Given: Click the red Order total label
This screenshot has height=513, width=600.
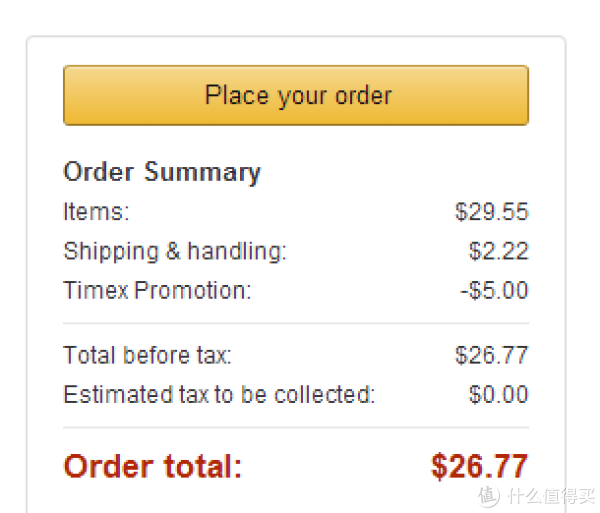Looking at the screenshot, I should pos(153,466).
